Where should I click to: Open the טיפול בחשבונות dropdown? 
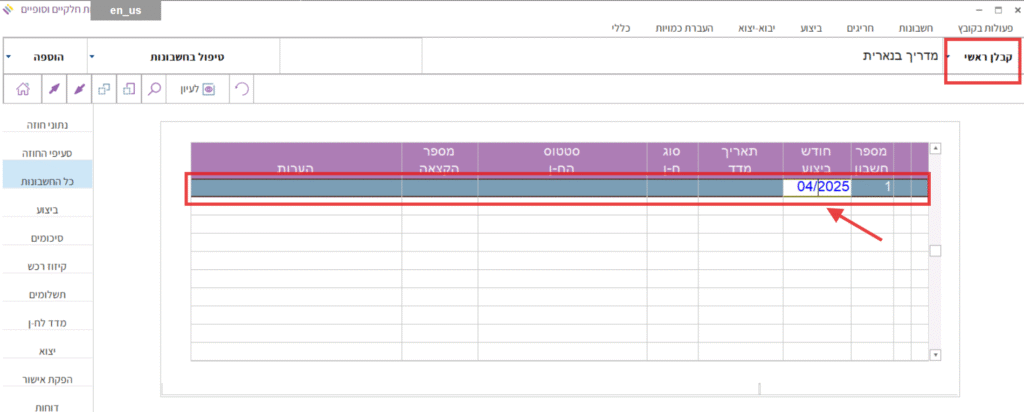pyautogui.click(x=91, y=57)
